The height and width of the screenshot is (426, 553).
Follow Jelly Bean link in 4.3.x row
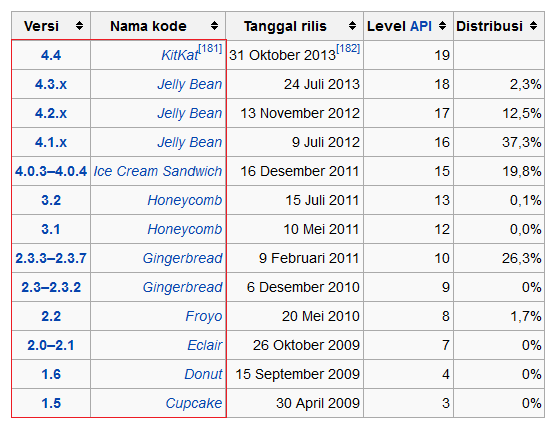[190, 84]
